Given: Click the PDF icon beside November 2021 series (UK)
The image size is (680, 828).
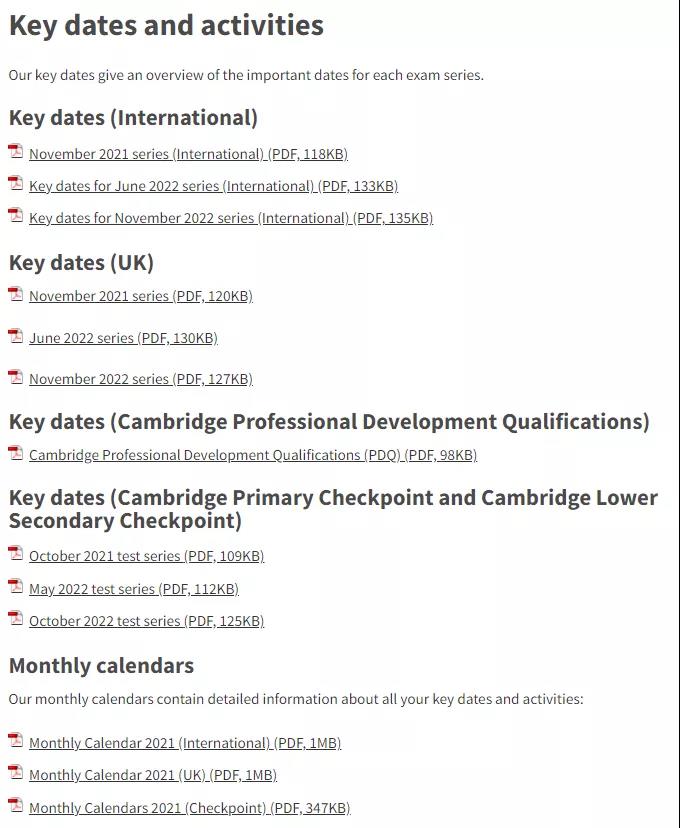Looking at the screenshot, I should pos(15,294).
